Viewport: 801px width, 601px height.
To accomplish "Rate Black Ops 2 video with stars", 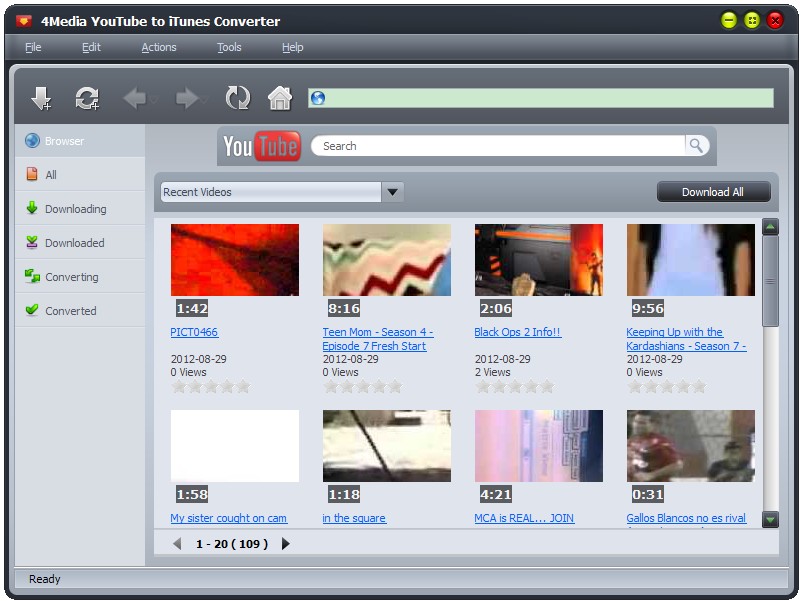I will click(514, 387).
